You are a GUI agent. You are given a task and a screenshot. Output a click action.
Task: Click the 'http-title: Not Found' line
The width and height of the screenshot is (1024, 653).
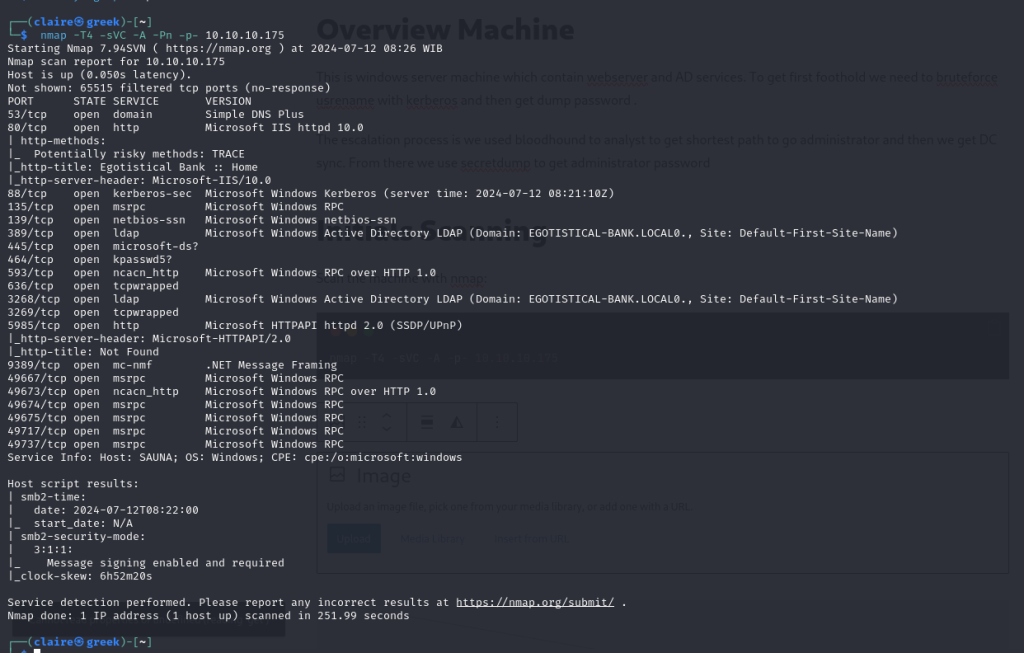coord(83,352)
